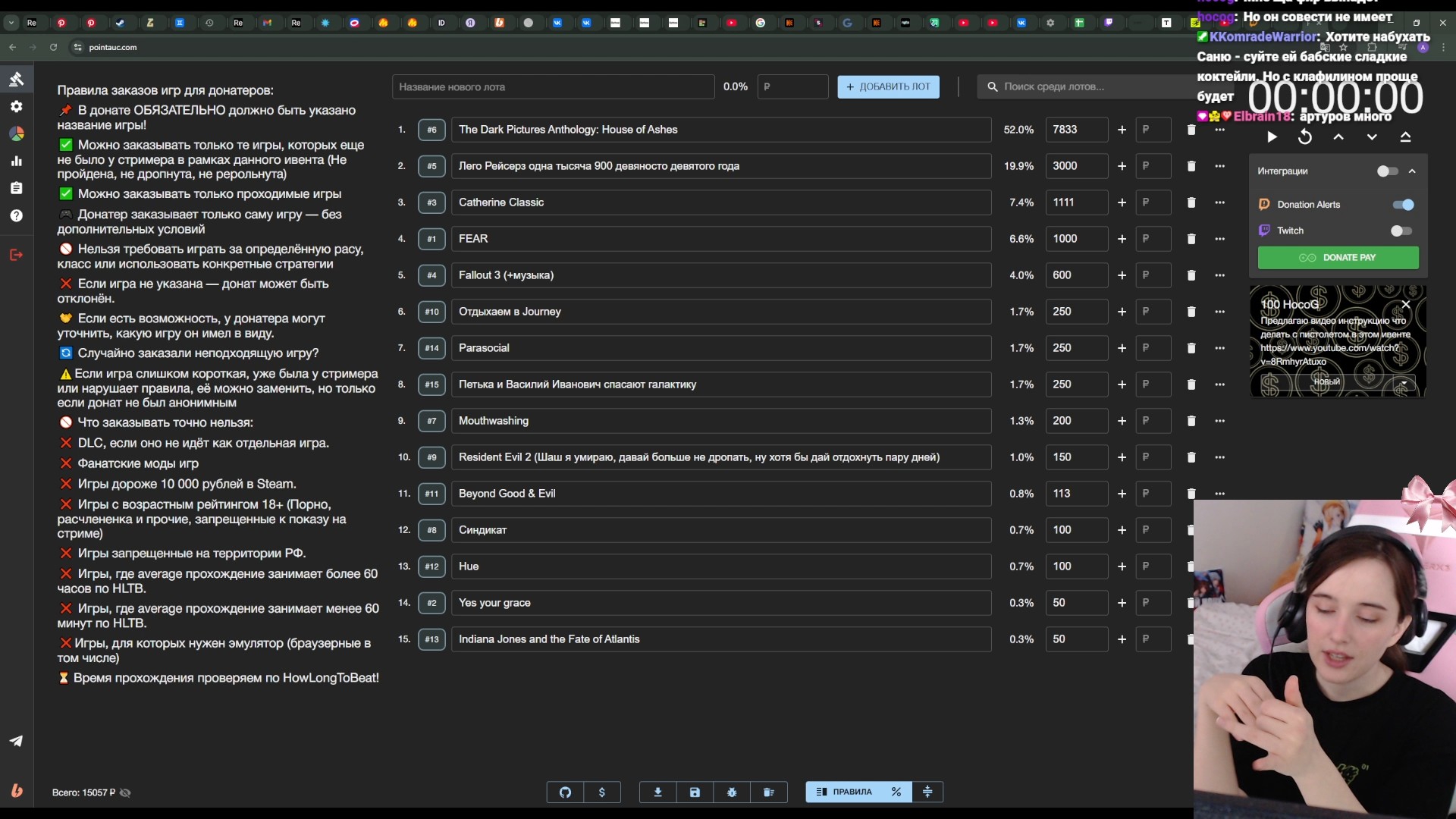Go back with browser back arrow
This screenshot has height=819, width=1456.
(12, 47)
